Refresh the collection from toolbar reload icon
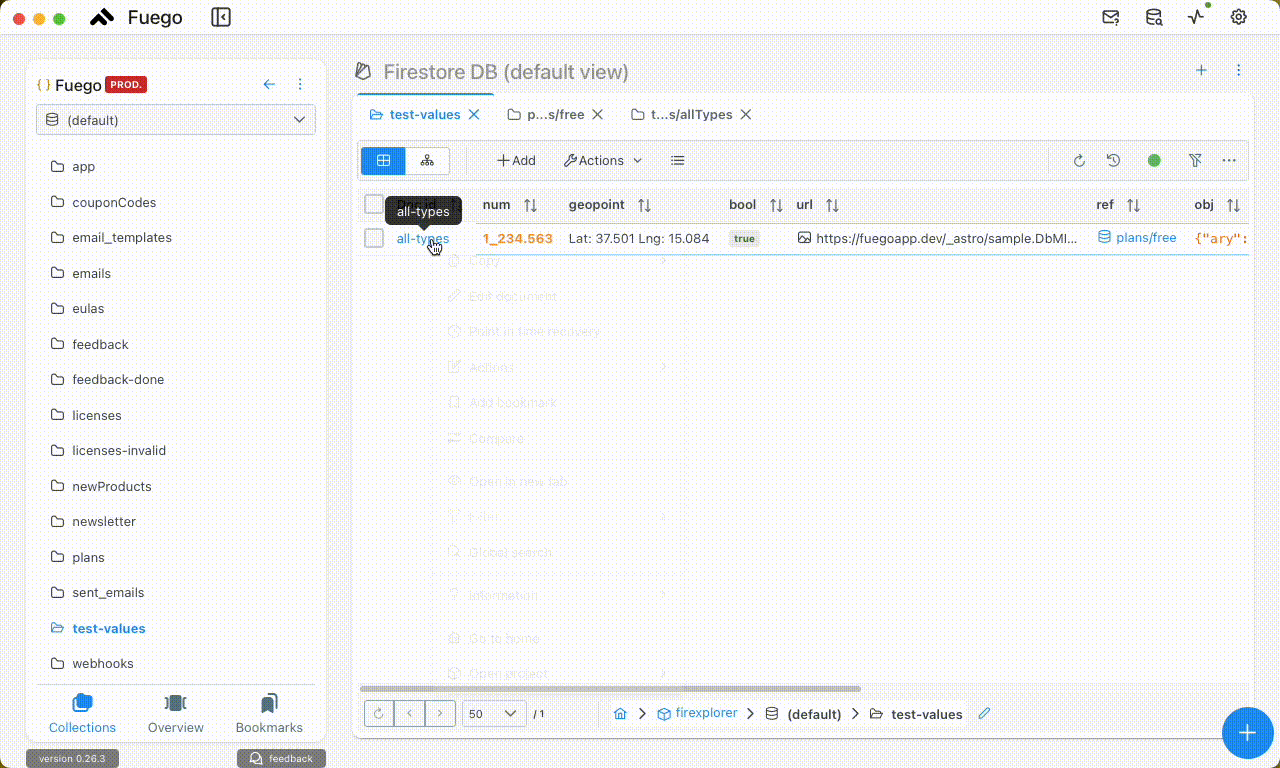The width and height of the screenshot is (1280, 768). (1079, 160)
